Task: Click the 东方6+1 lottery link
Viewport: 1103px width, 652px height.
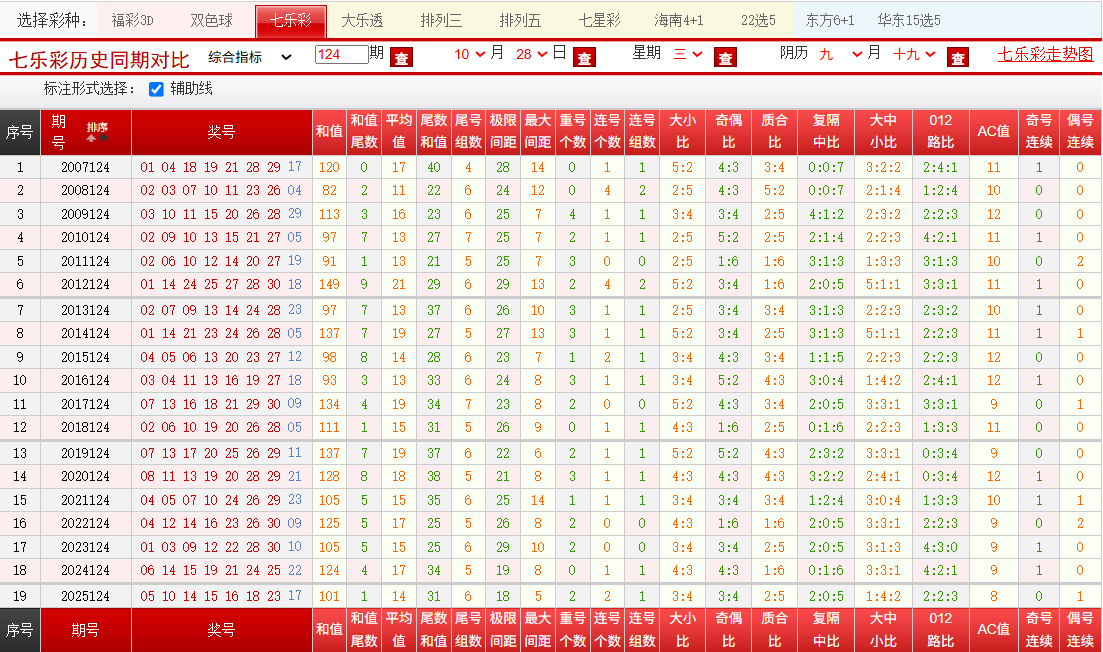Action: (x=829, y=21)
